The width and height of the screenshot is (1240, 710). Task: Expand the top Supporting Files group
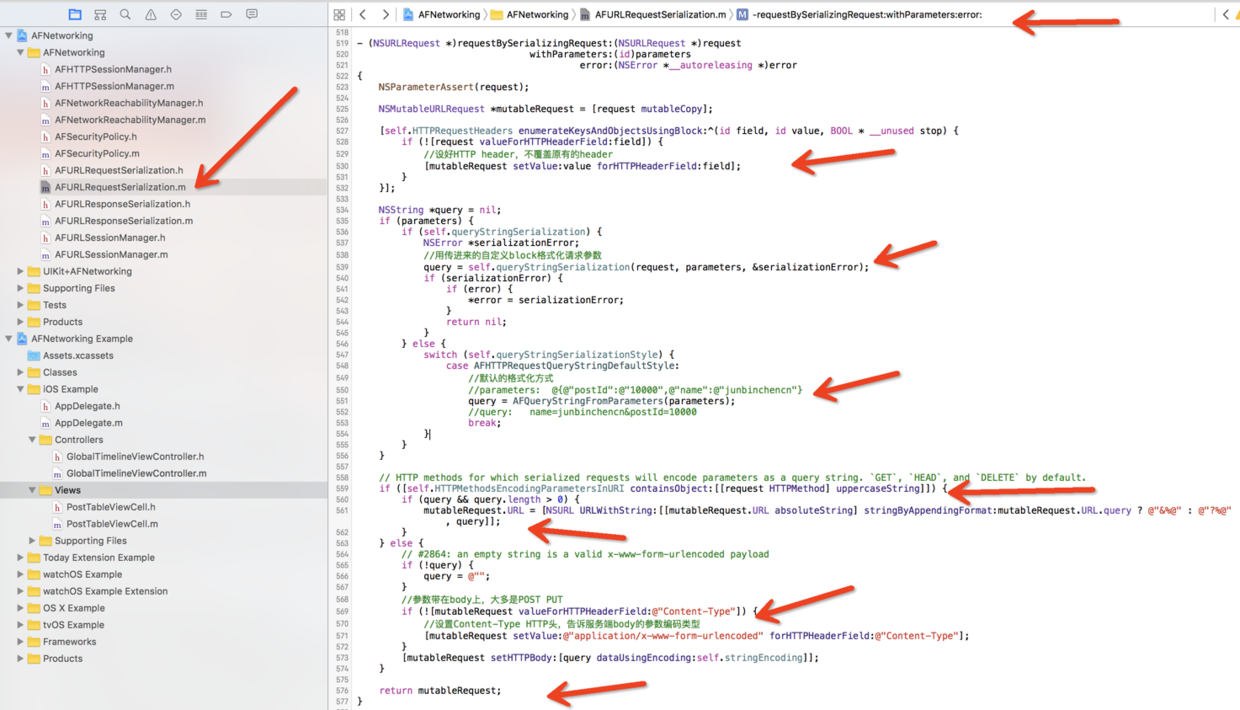[x=21, y=288]
